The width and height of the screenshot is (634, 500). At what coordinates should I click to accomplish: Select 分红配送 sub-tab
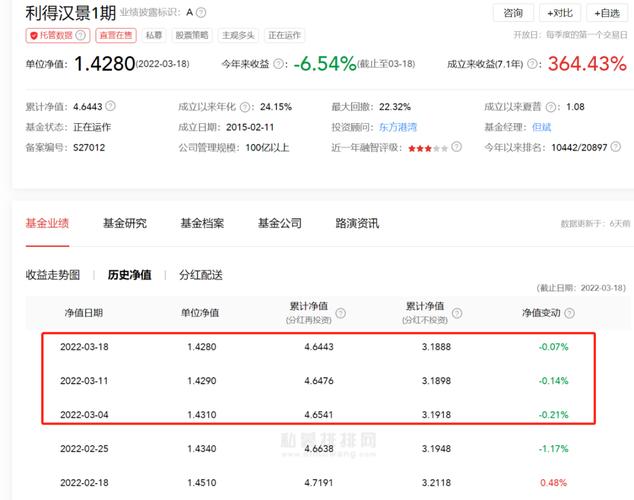(201, 275)
